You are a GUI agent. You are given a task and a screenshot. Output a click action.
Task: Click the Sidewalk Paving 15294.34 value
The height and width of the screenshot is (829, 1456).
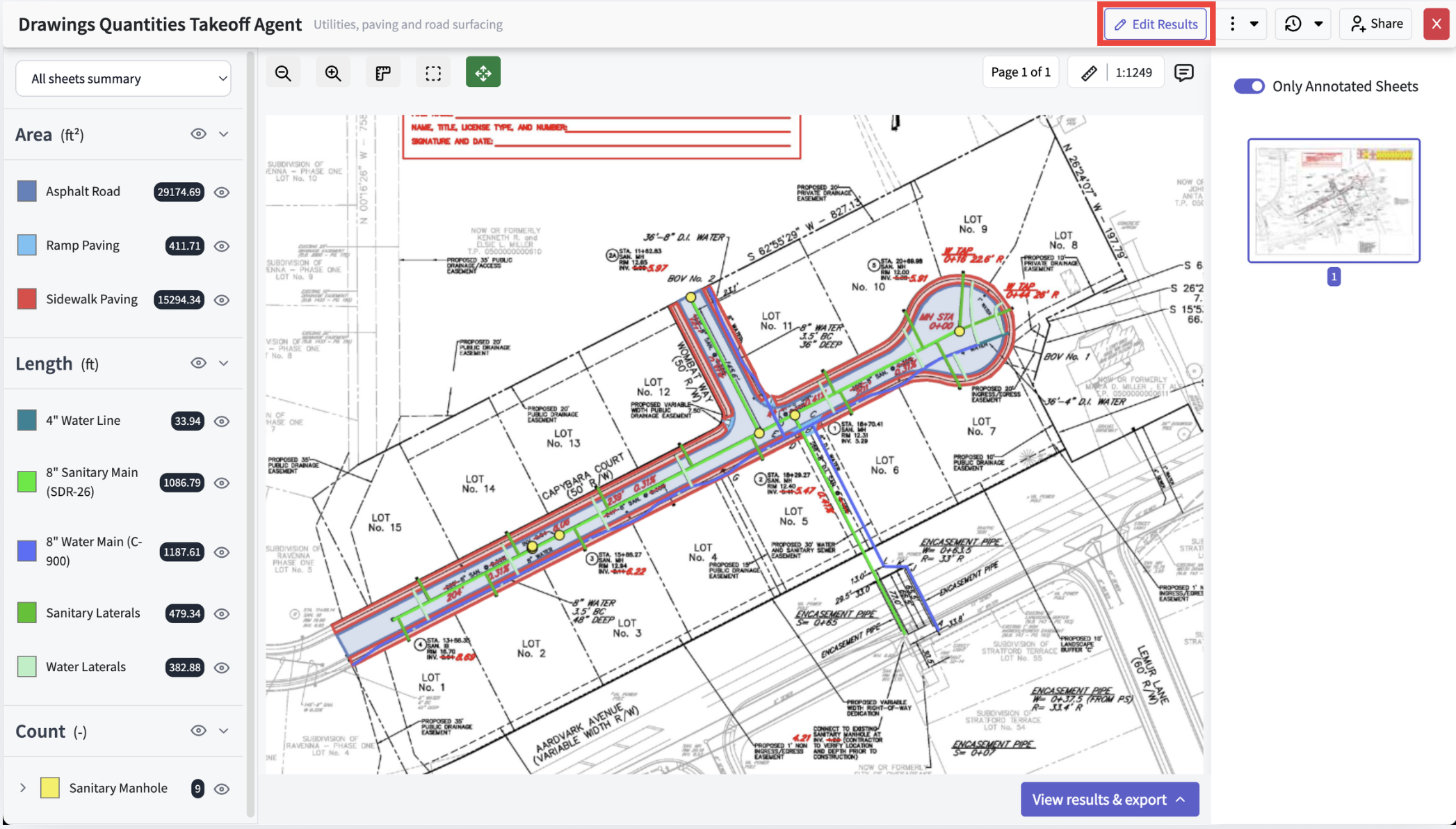tap(179, 300)
